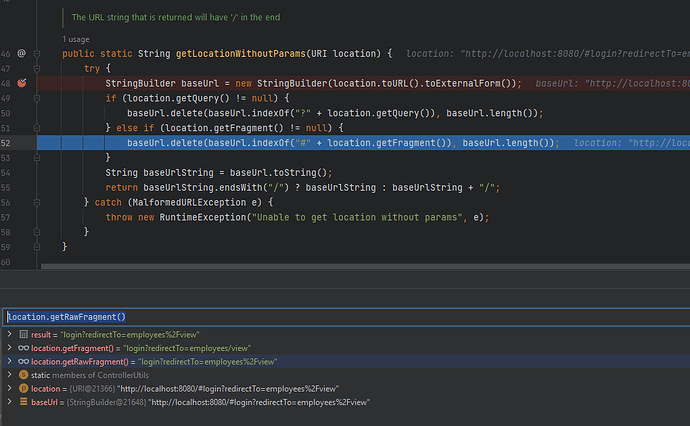Click the evaluate expression input field
Image resolution: width=690 pixels, height=426 pixels.
(x=348, y=317)
